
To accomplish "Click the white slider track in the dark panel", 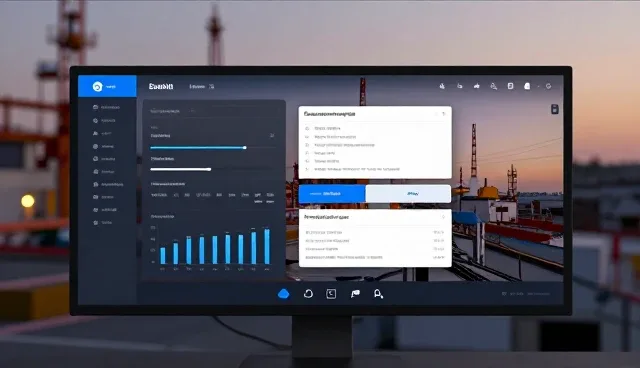I will pyautogui.click(x=181, y=169).
